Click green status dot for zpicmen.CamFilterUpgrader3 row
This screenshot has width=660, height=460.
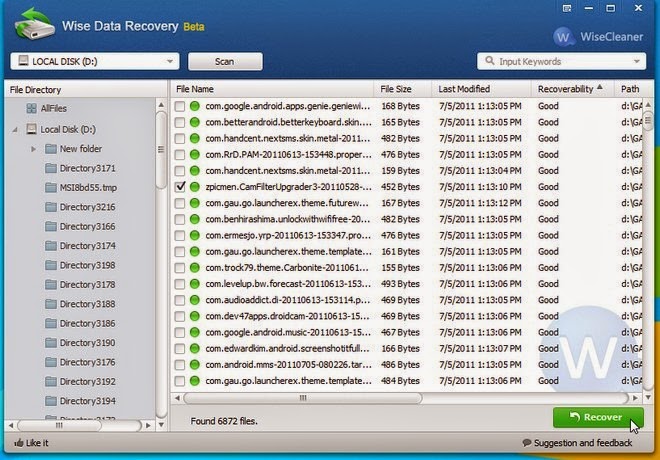click(194, 186)
